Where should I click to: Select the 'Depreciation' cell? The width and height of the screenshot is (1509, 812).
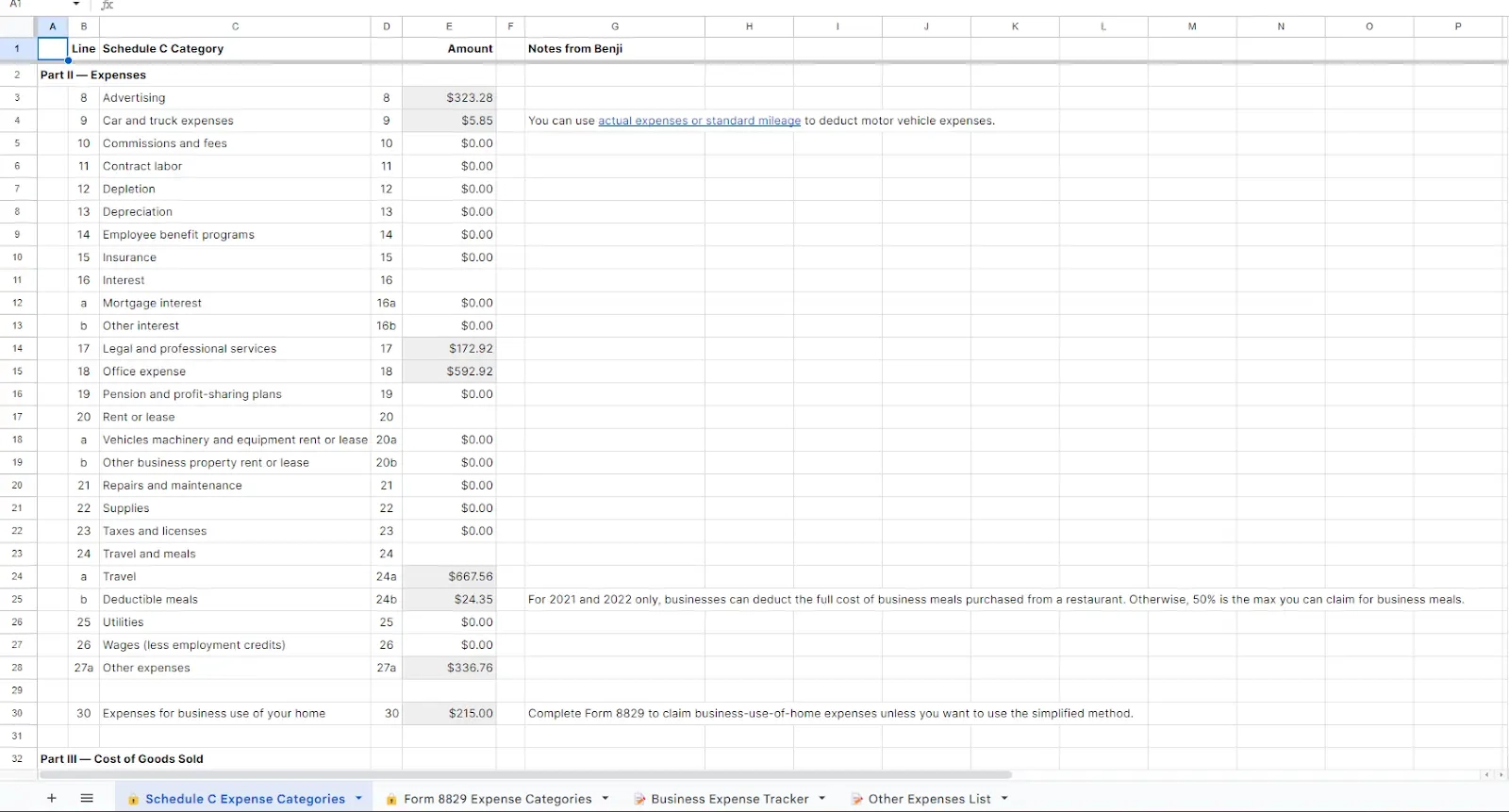click(x=235, y=211)
